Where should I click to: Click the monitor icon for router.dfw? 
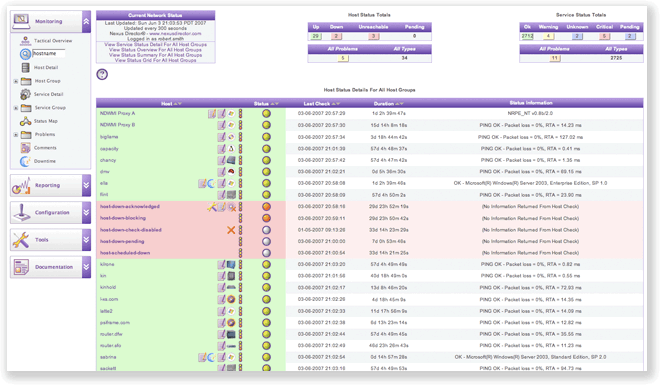point(231,335)
